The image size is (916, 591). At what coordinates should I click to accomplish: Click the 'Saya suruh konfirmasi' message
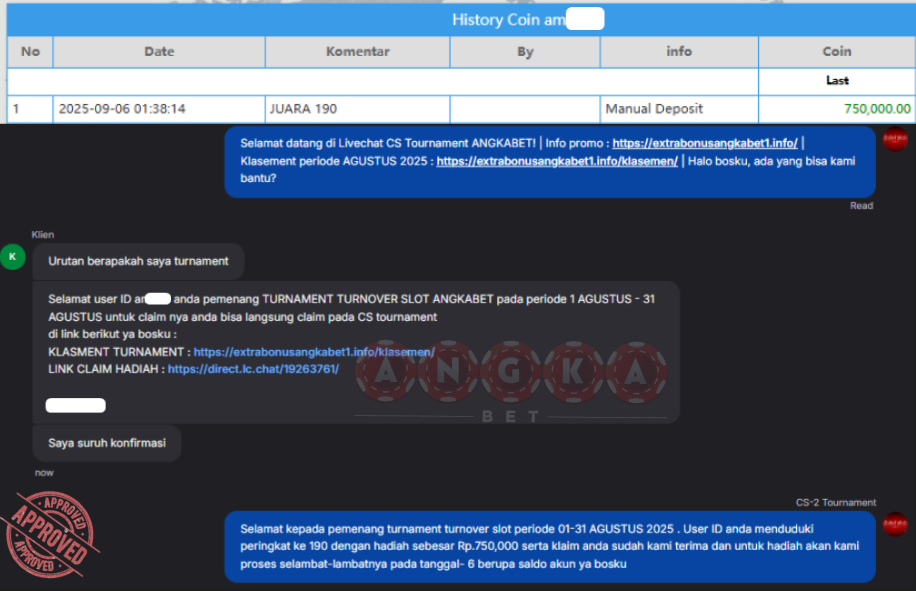coord(107,443)
